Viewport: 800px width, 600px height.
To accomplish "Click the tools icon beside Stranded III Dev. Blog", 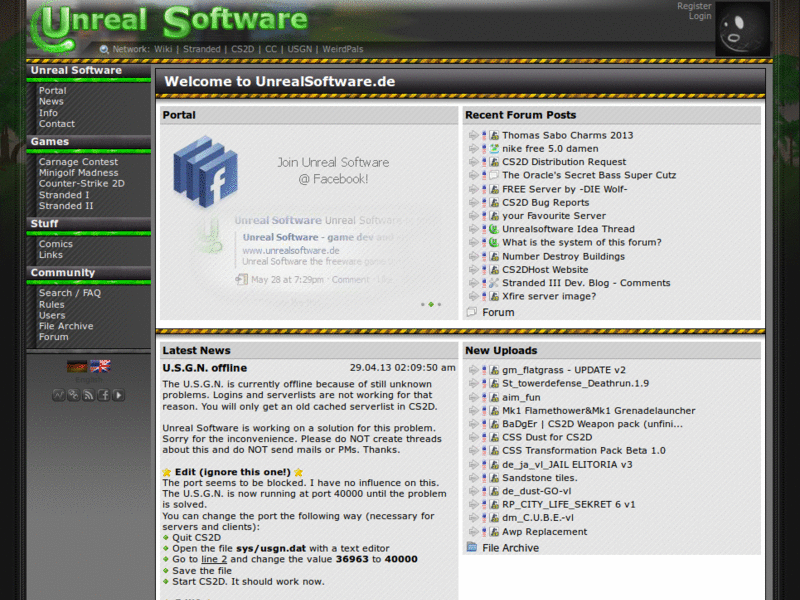I will click(494, 283).
